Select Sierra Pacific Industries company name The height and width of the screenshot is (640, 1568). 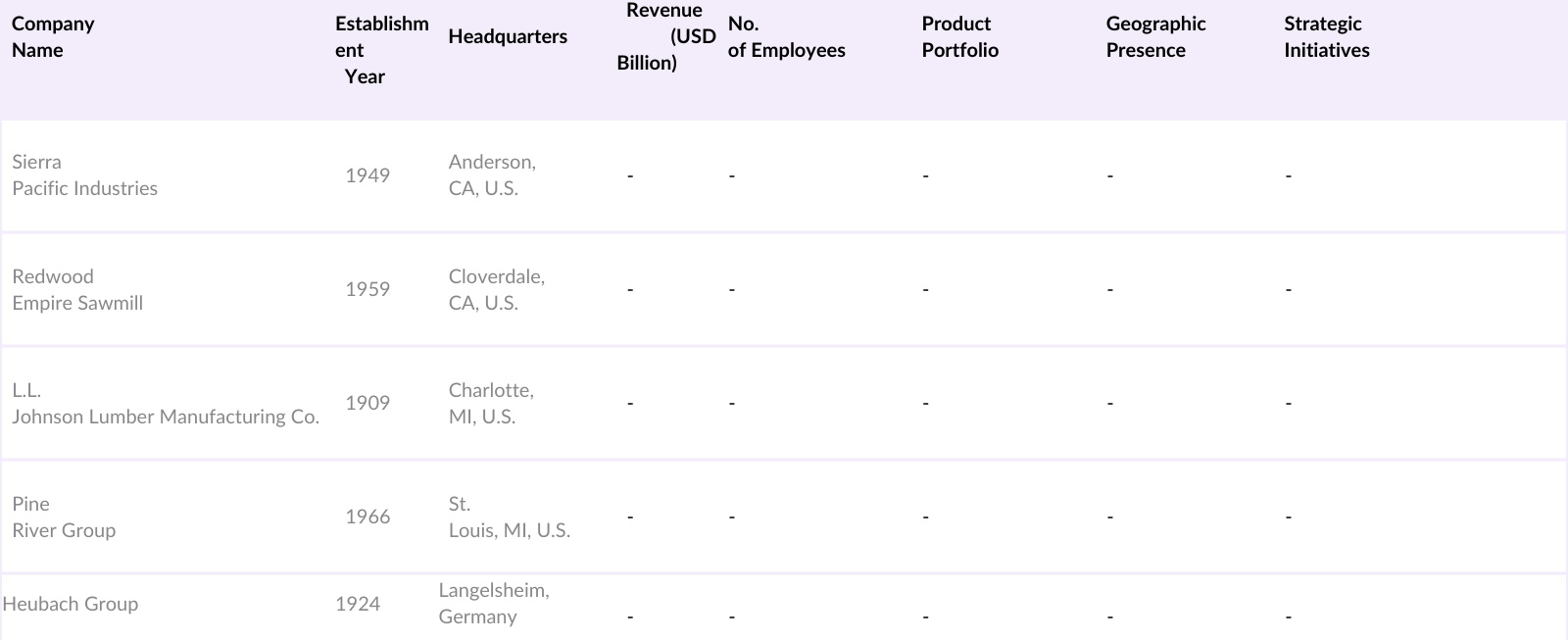click(x=84, y=175)
